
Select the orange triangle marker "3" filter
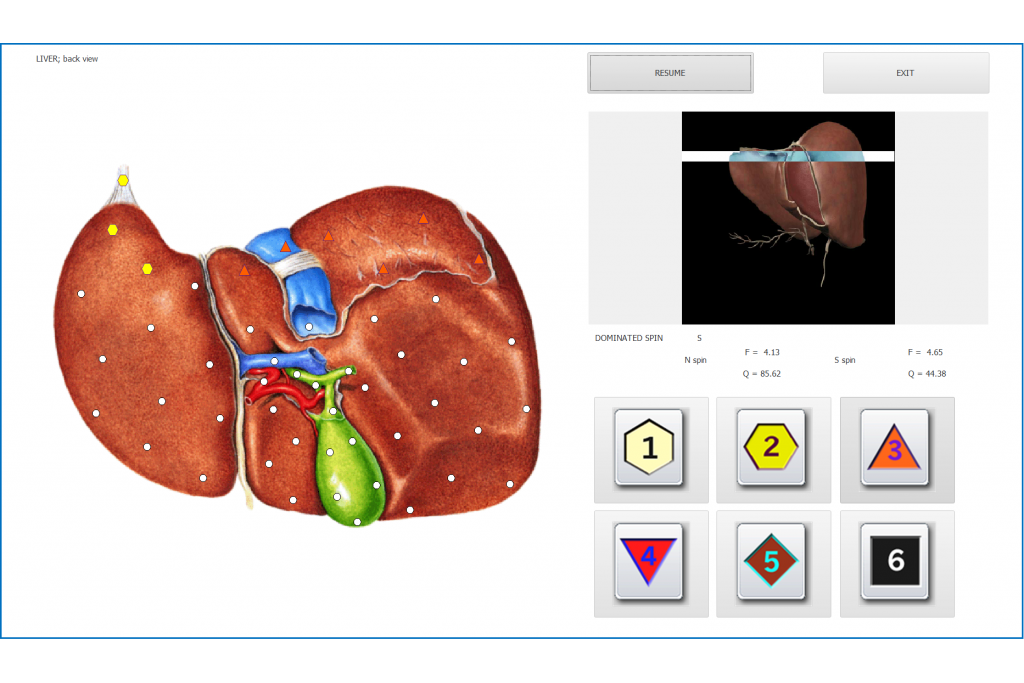[896, 449]
